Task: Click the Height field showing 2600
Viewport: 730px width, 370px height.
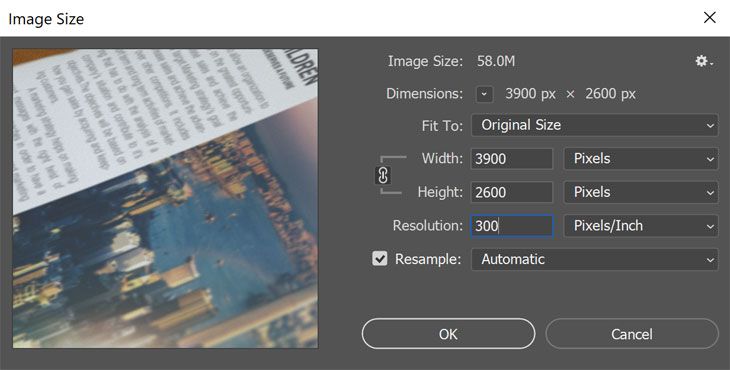Action: [512, 192]
